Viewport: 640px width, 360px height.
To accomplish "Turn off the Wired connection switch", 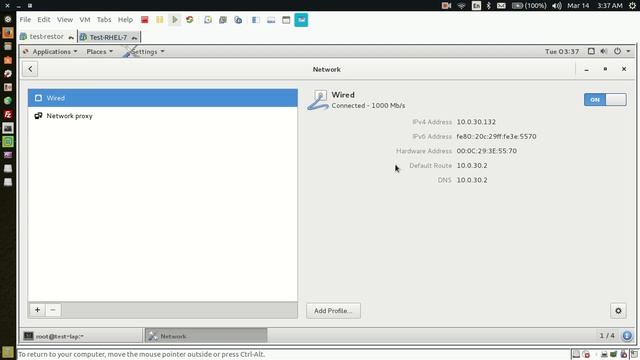I will pos(605,100).
